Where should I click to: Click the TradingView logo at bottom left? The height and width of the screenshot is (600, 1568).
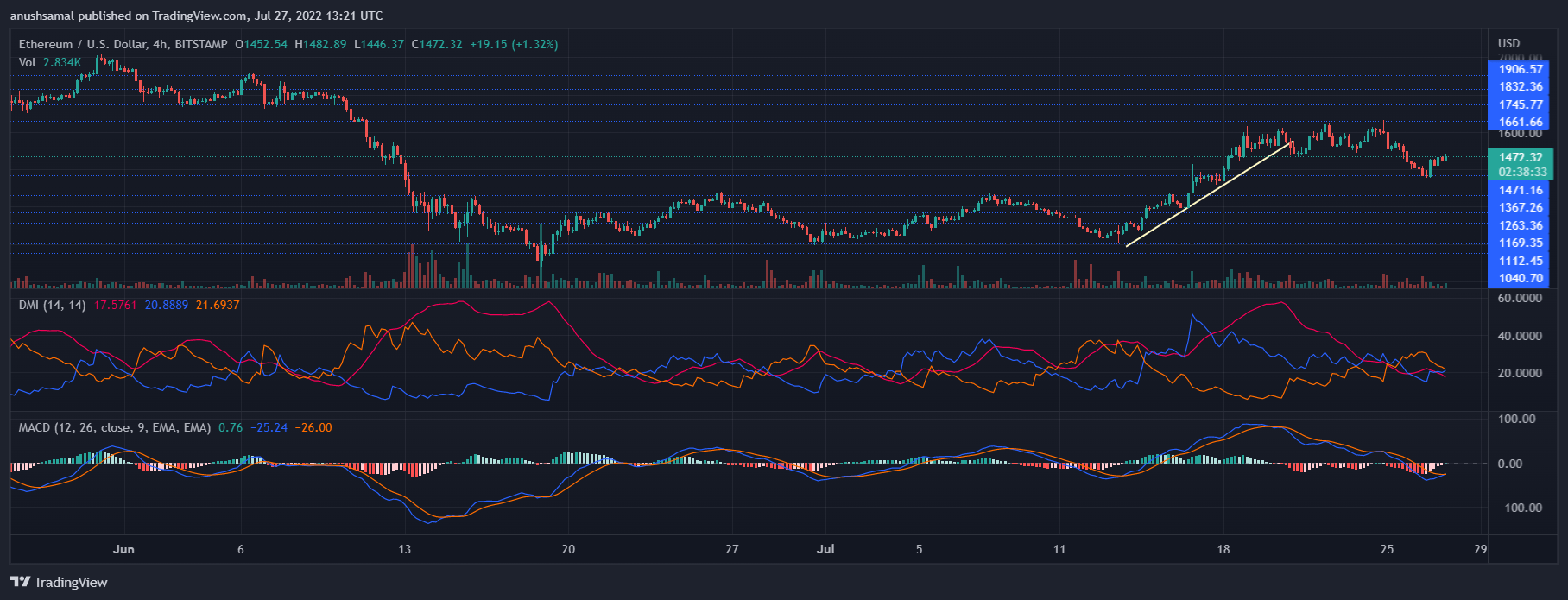pyautogui.click(x=59, y=582)
